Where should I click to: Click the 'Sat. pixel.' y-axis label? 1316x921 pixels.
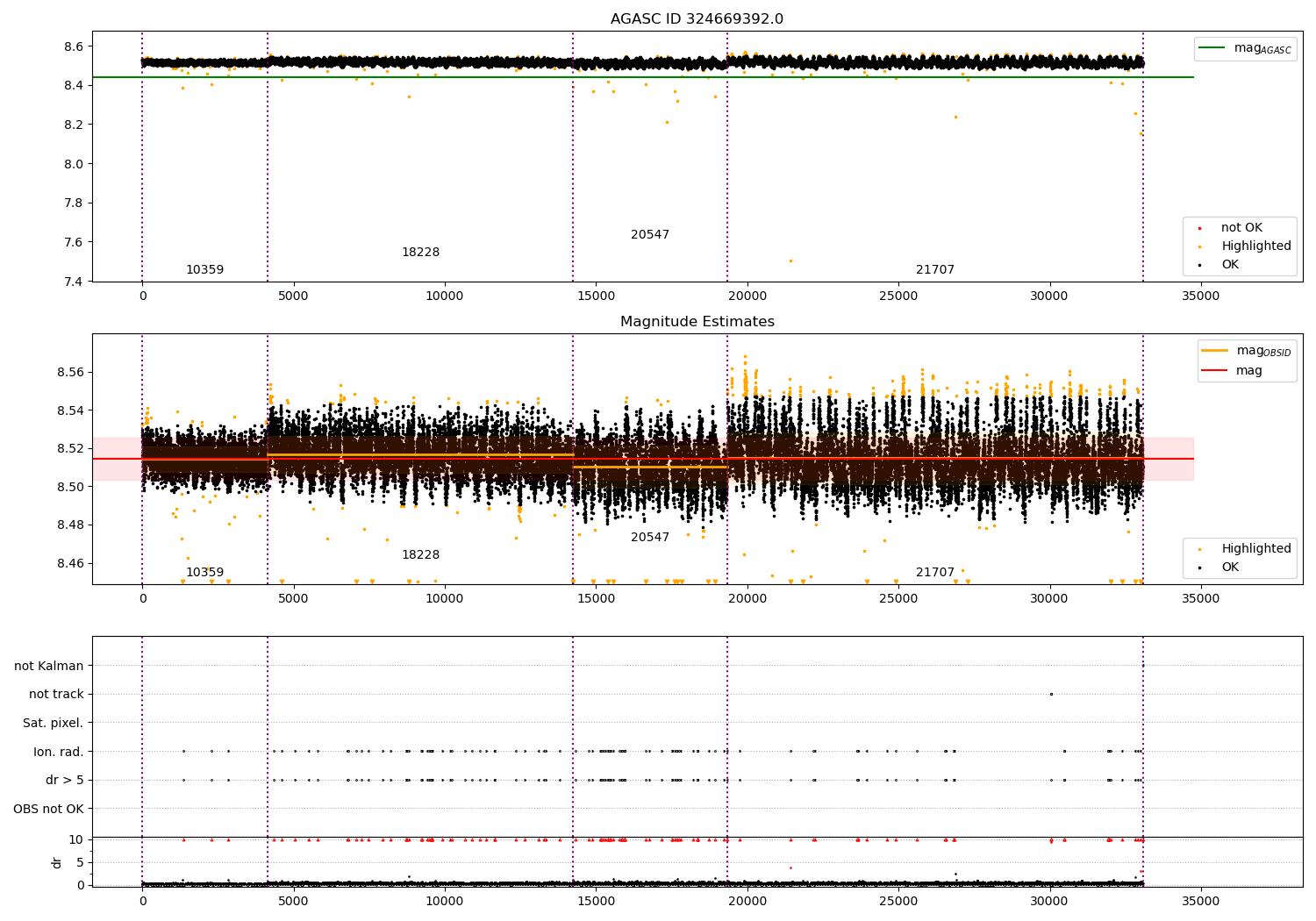pyautogui.click(x=53, y=724)
